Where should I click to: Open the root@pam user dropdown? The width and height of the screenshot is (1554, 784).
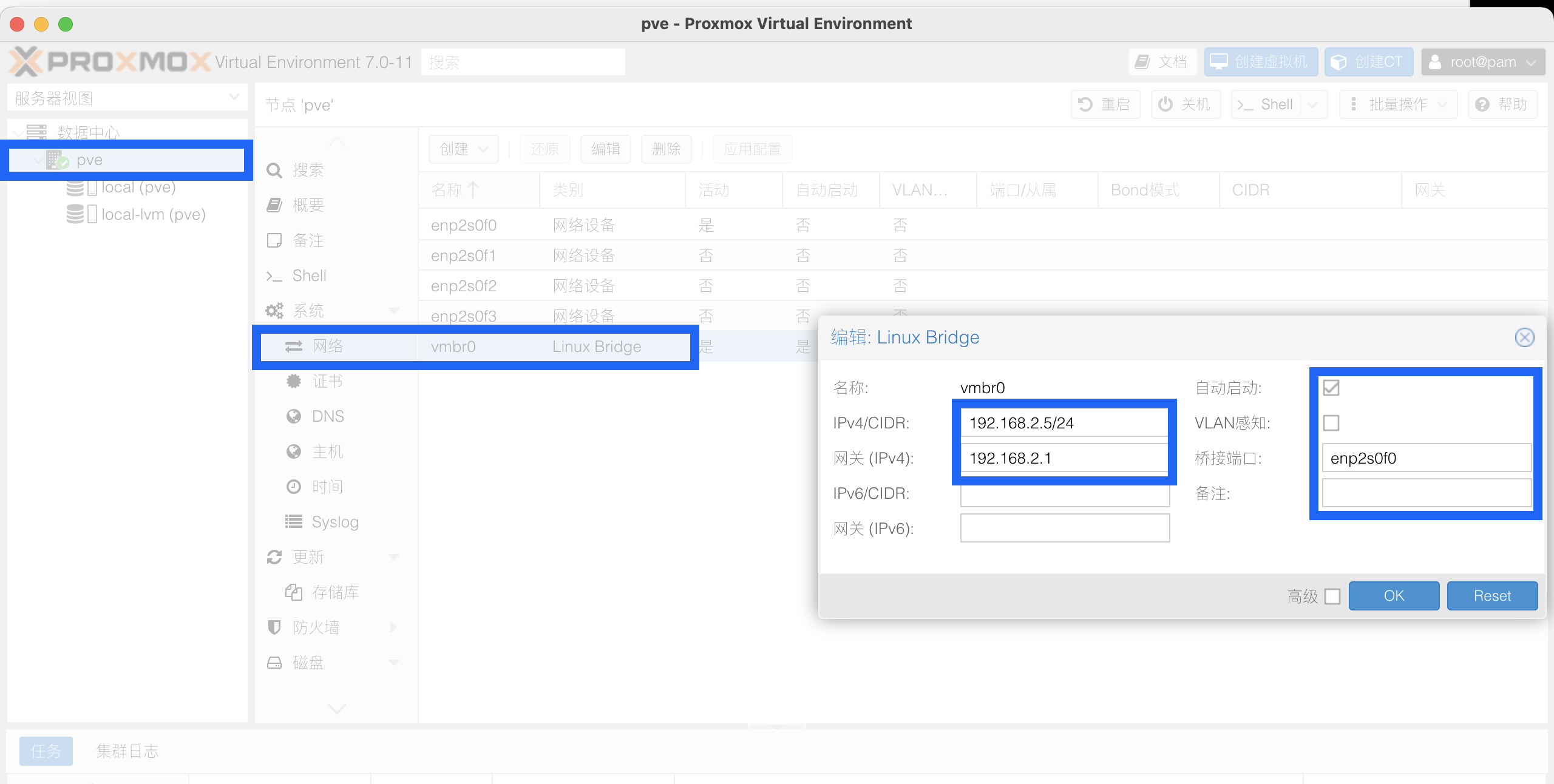coord(1482,62)
